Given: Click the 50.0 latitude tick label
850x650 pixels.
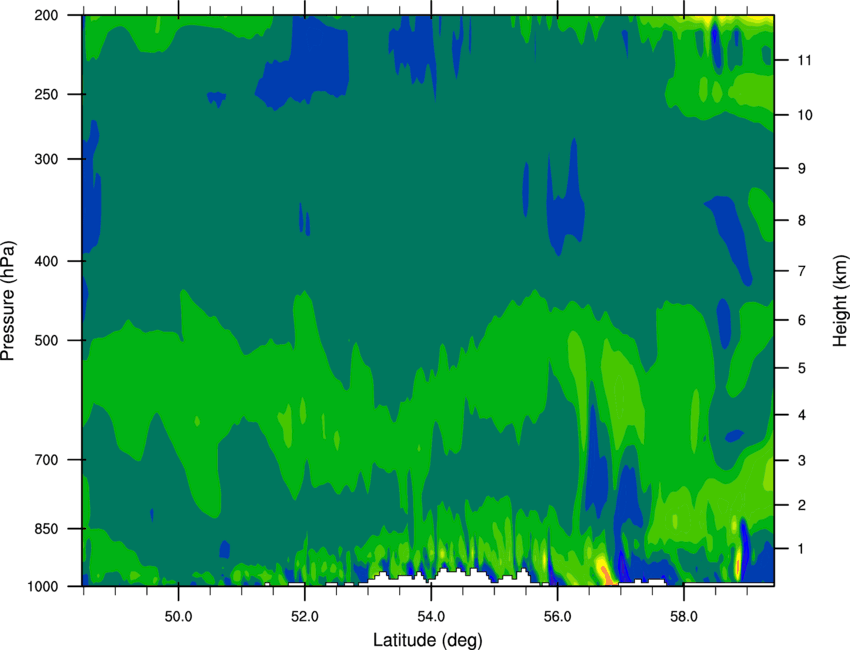Looking at the screenshot, I should 178,617.
